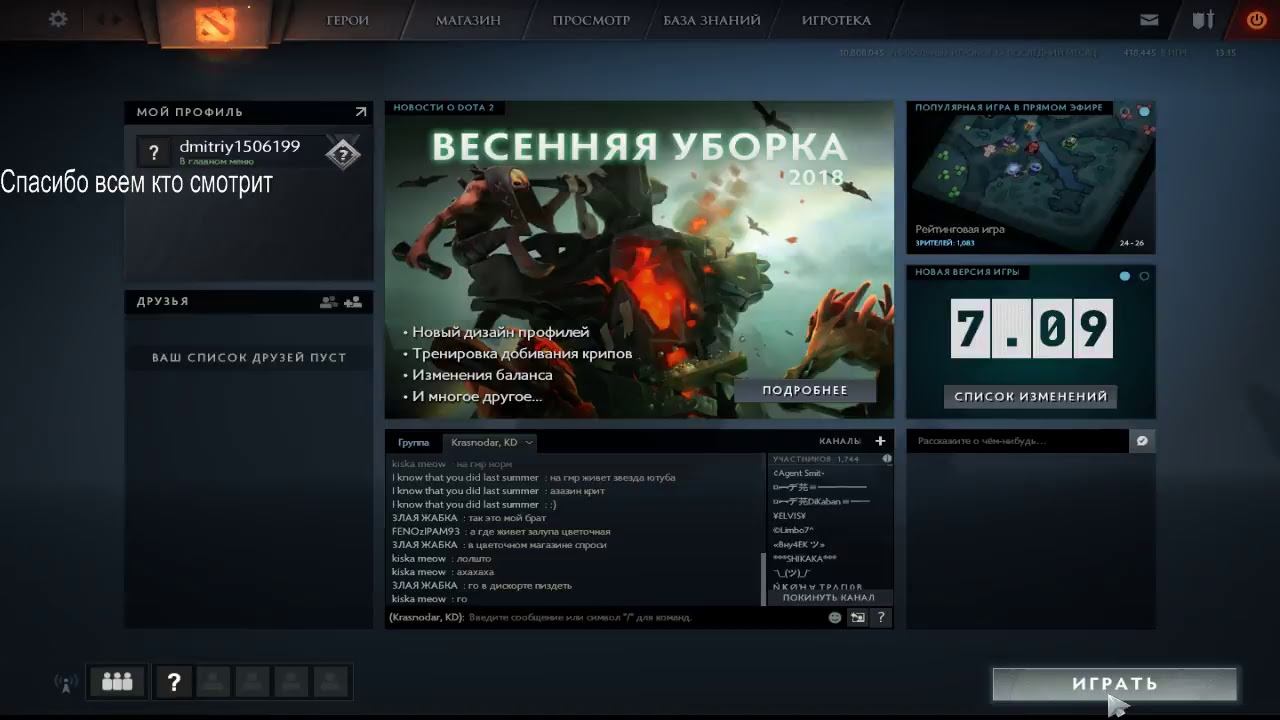The image size is (1280, 720).
Task: Open the emoticon picker in chat
Action: [x=835, y=617]
